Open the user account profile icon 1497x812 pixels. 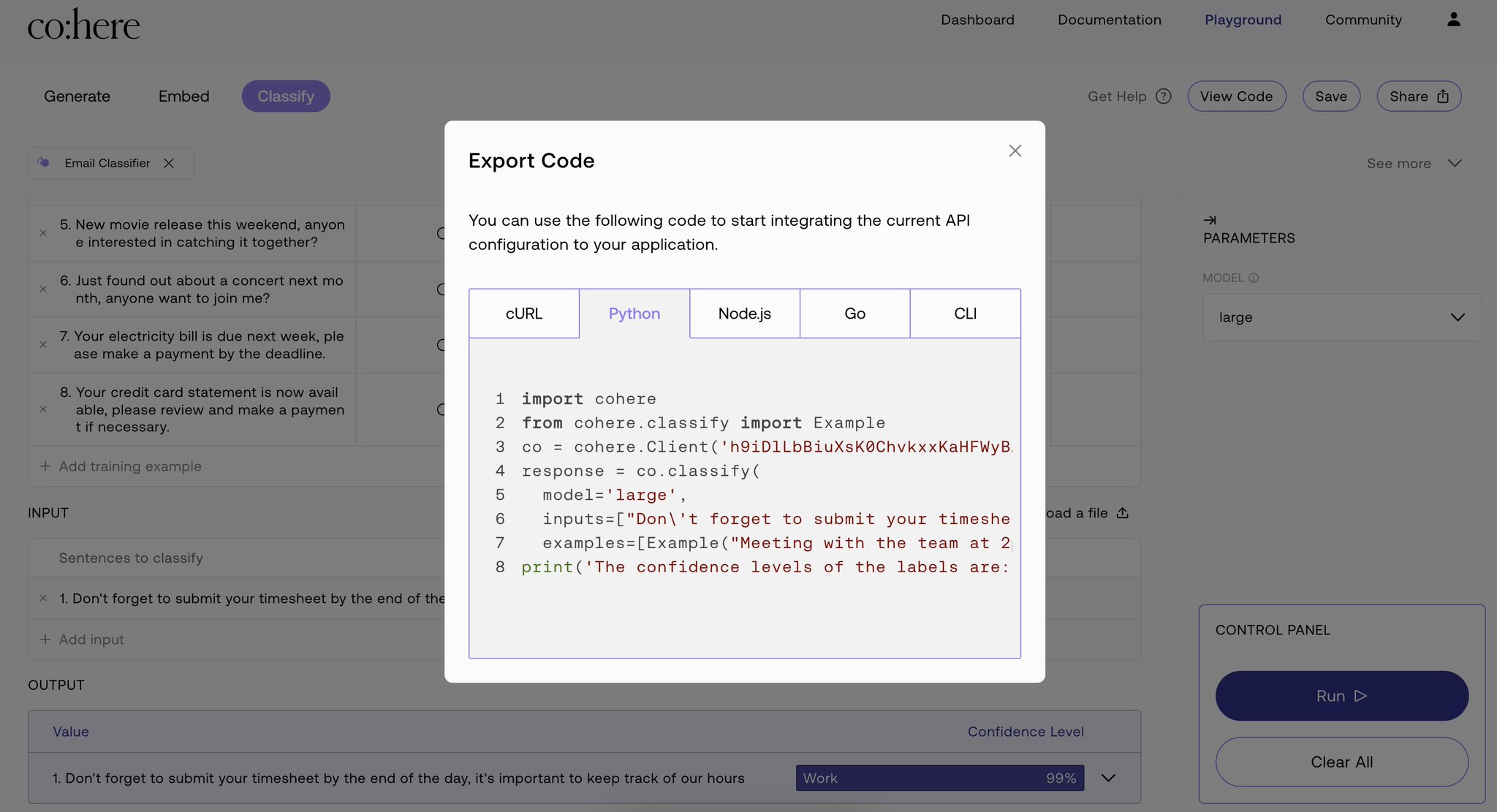tap(1453, 20)
